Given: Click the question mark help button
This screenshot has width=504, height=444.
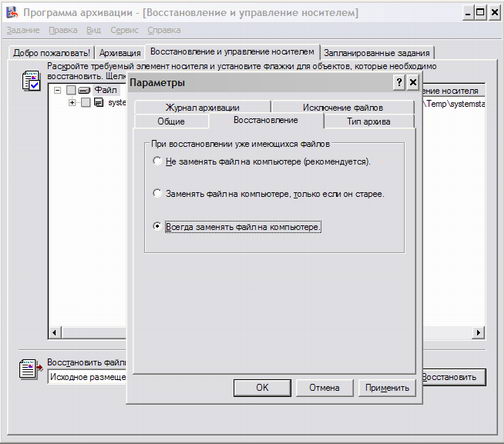Looking at the screenshot, I should [x=399, y=82].
